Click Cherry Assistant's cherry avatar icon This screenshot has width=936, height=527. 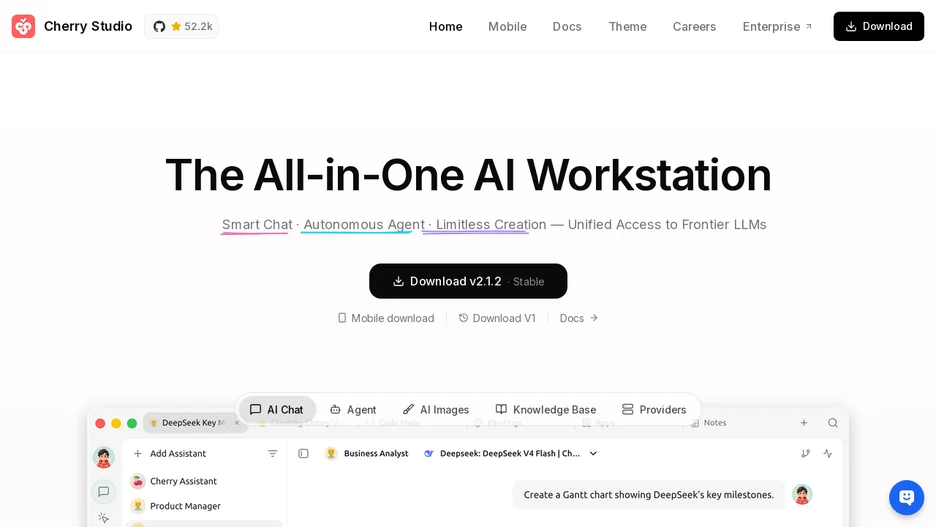point(138,481)
